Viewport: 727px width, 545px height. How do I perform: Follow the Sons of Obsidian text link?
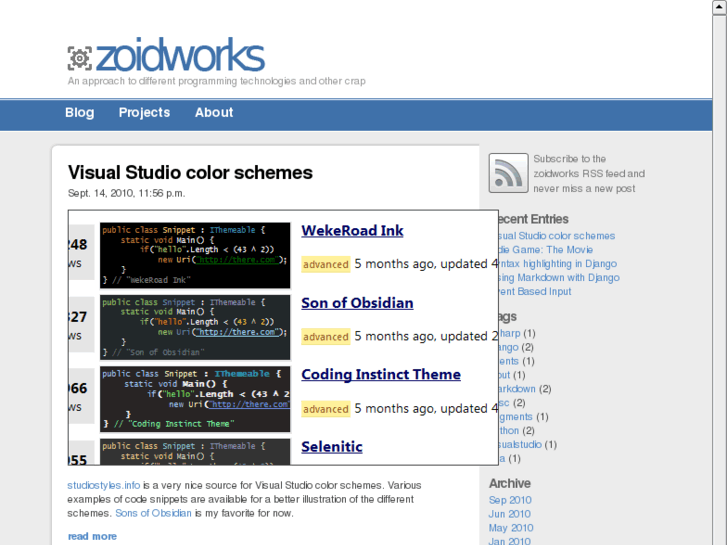tap(153, 513)
